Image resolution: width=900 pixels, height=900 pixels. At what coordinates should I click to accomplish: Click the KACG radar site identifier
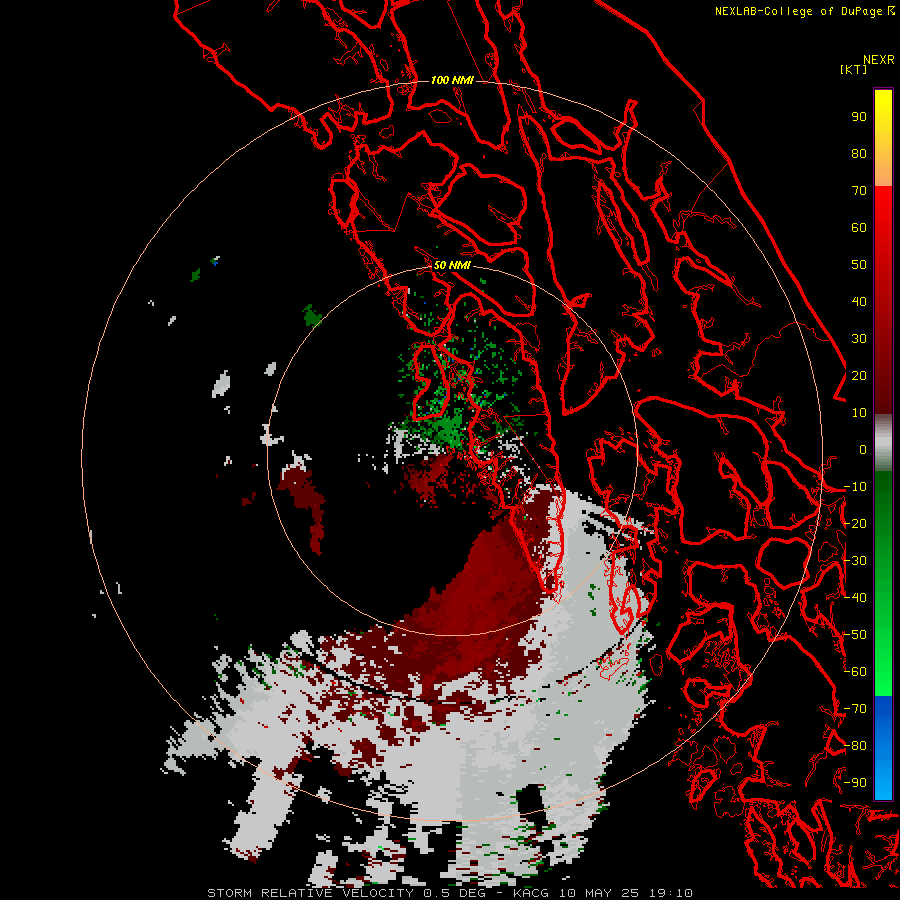[x=530, y=893]
